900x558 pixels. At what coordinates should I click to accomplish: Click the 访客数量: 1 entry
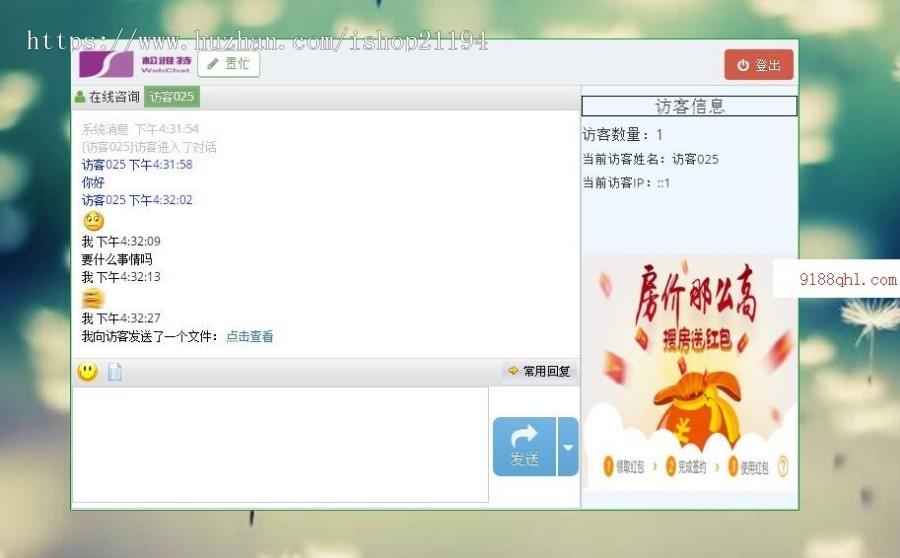pos(623,135)
